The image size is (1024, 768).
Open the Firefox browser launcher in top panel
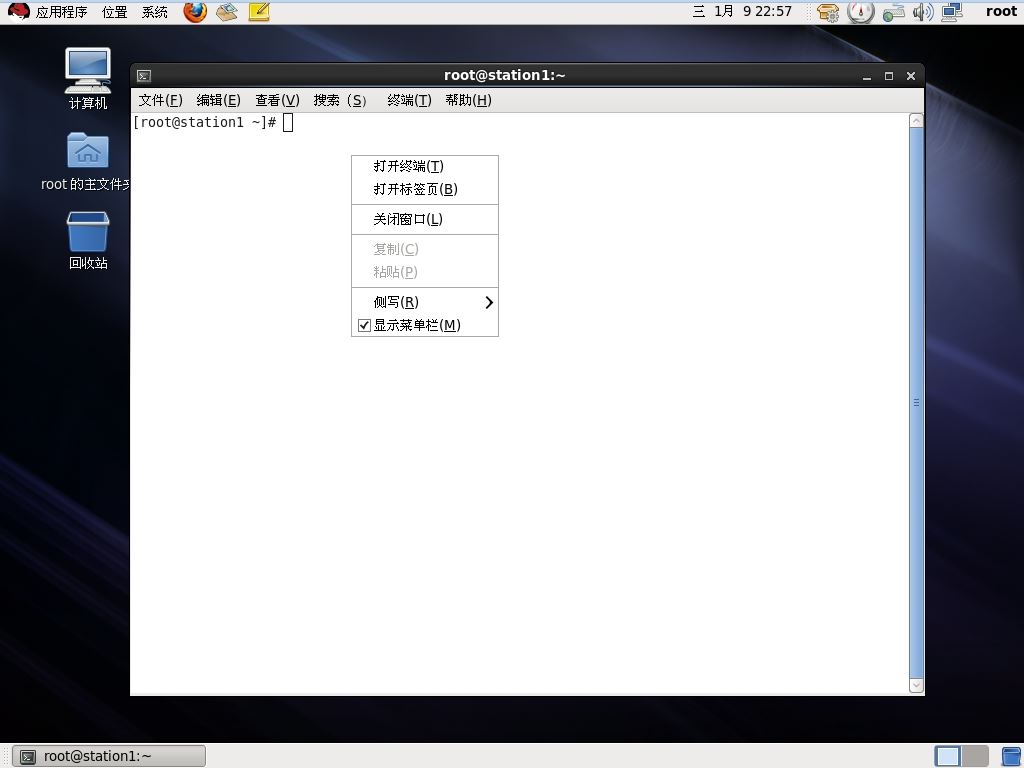point(195,12)
